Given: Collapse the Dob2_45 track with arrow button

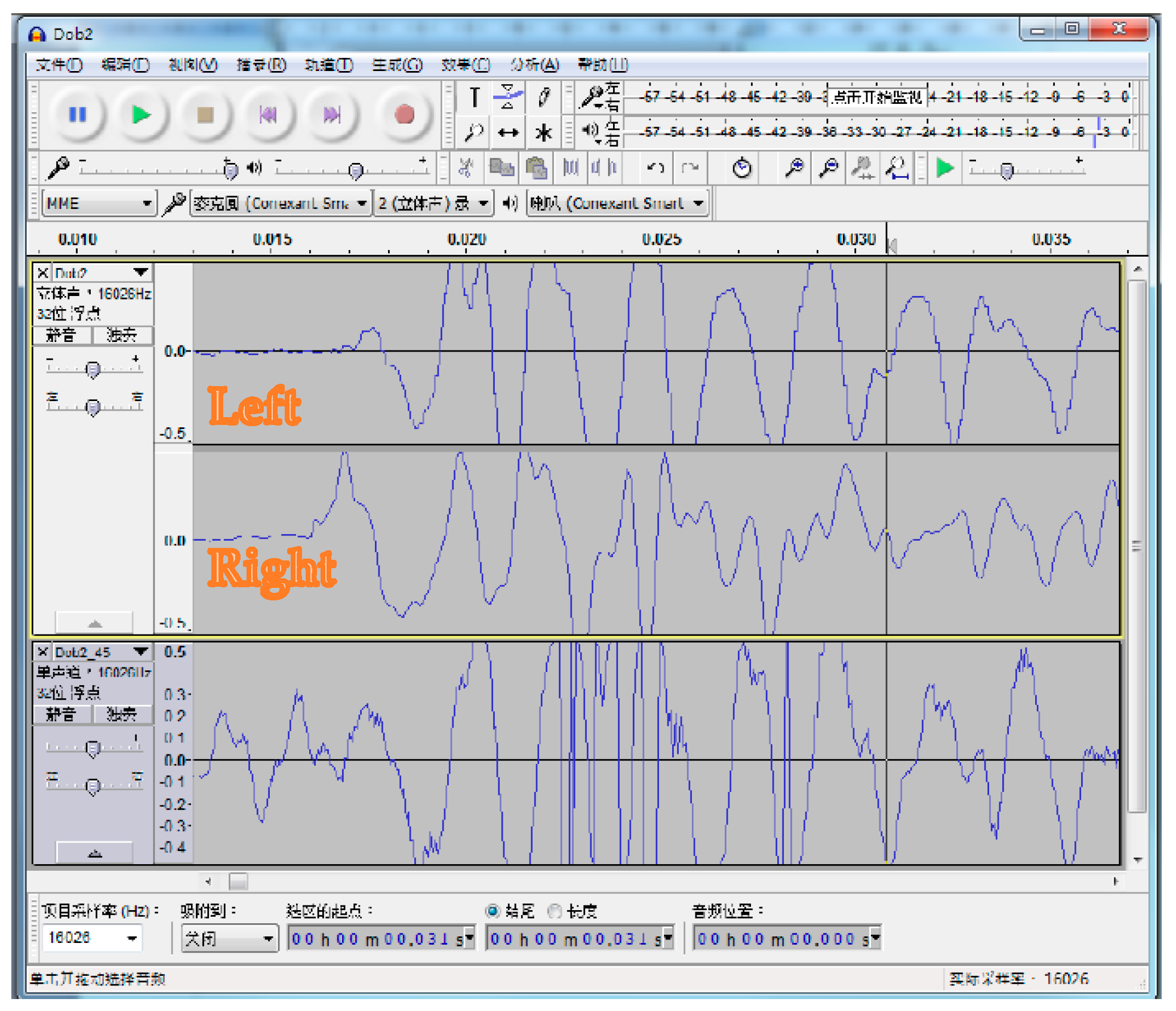Looking at the screenshot, I should point(94,853).
